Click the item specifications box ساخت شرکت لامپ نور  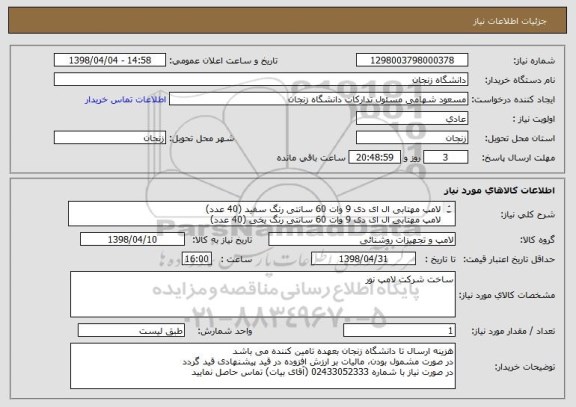tap(263, 294)
